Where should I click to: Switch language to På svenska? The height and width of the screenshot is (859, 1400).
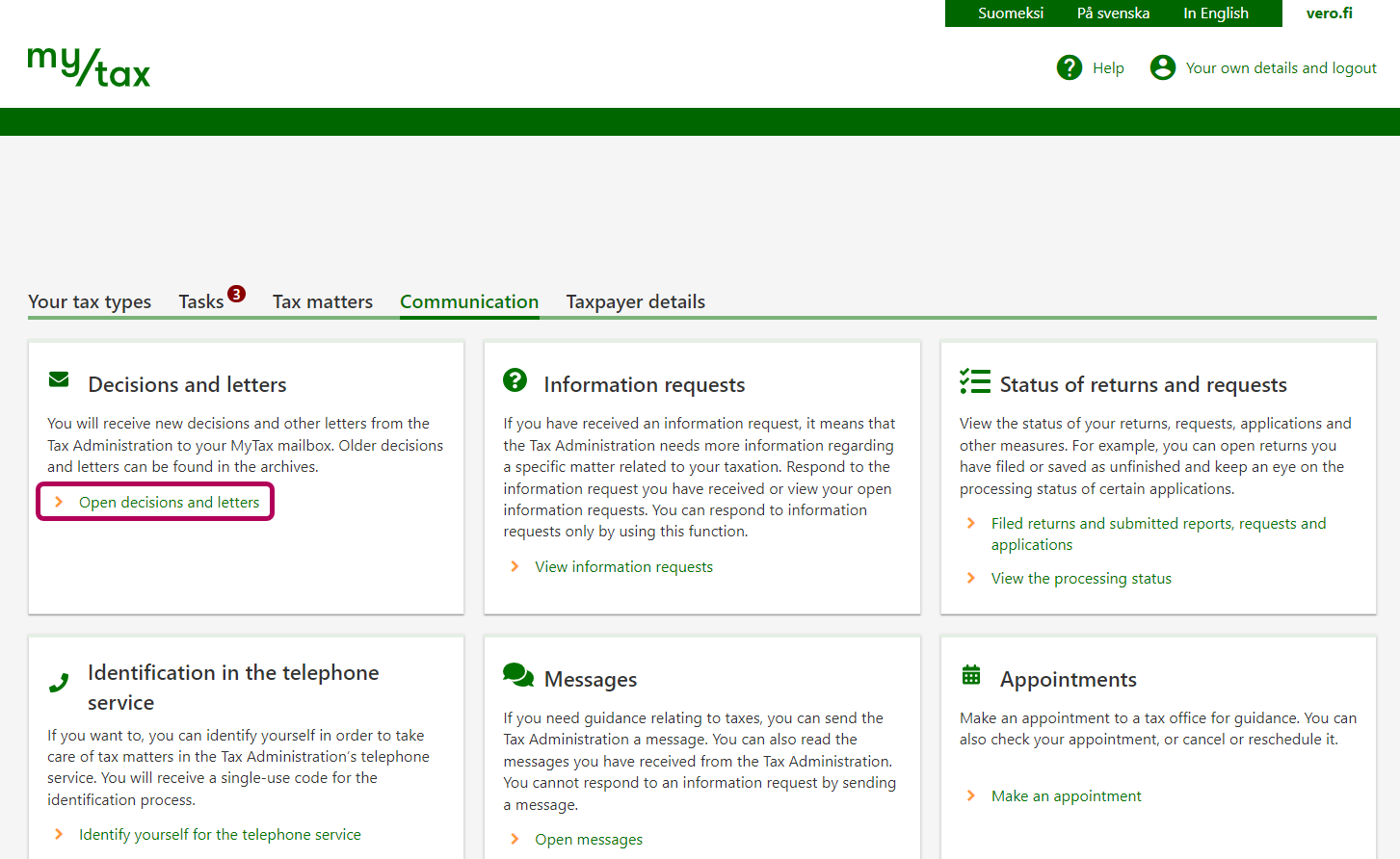(x=1113, y=13)
